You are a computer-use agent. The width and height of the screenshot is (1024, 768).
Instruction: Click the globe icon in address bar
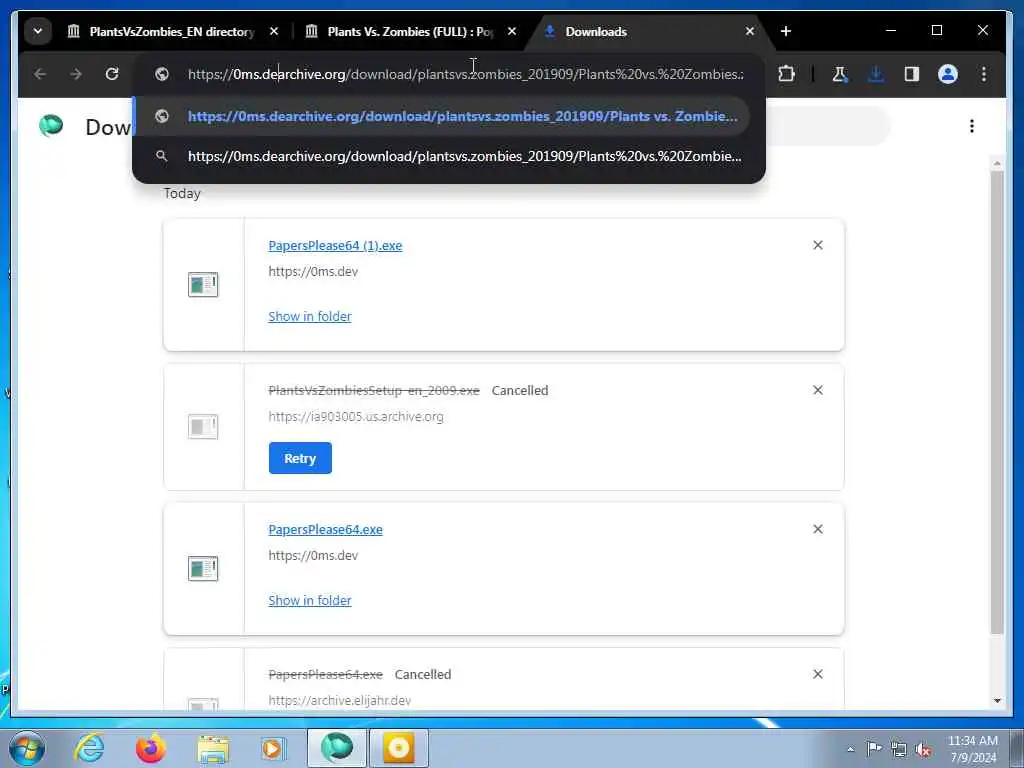162,74
